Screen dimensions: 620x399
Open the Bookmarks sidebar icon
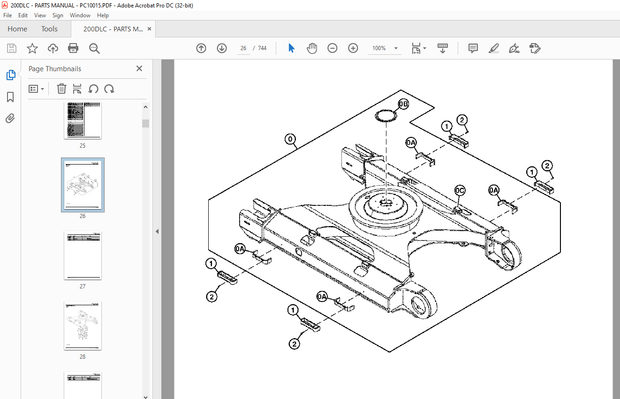(x=11, y=97)
